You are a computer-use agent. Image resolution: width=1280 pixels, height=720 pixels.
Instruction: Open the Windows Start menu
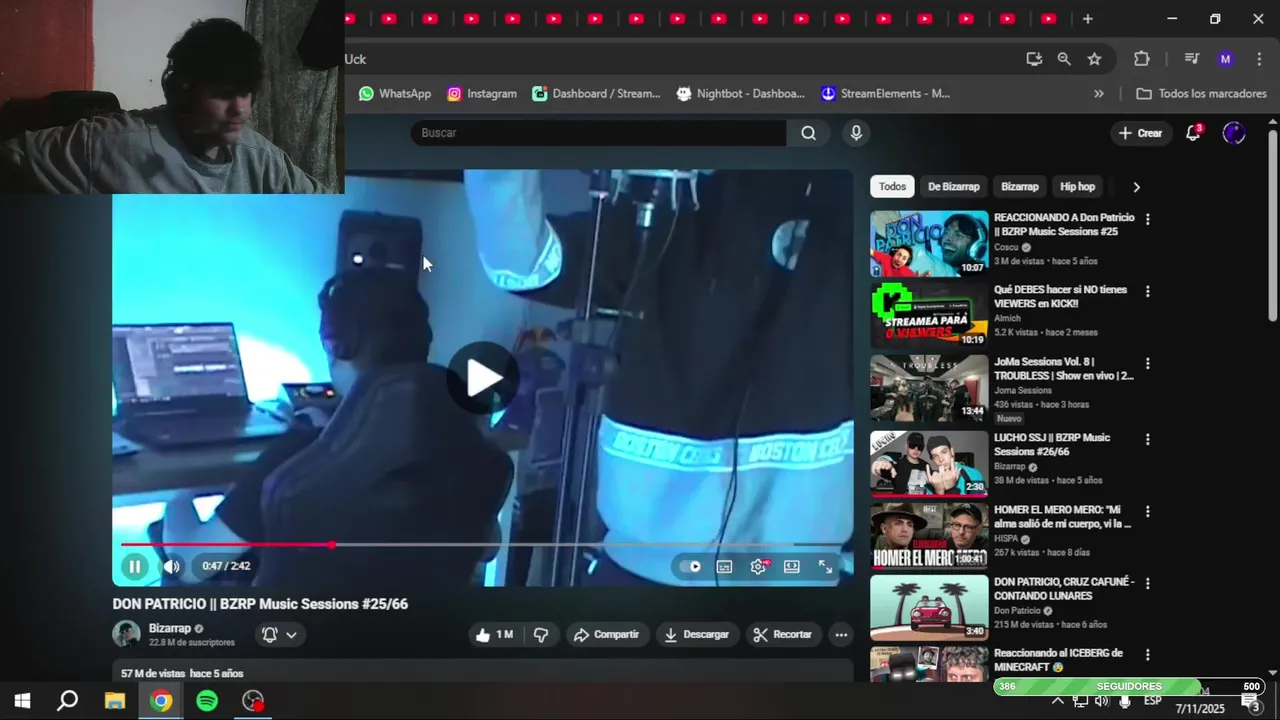pos(22,701)
